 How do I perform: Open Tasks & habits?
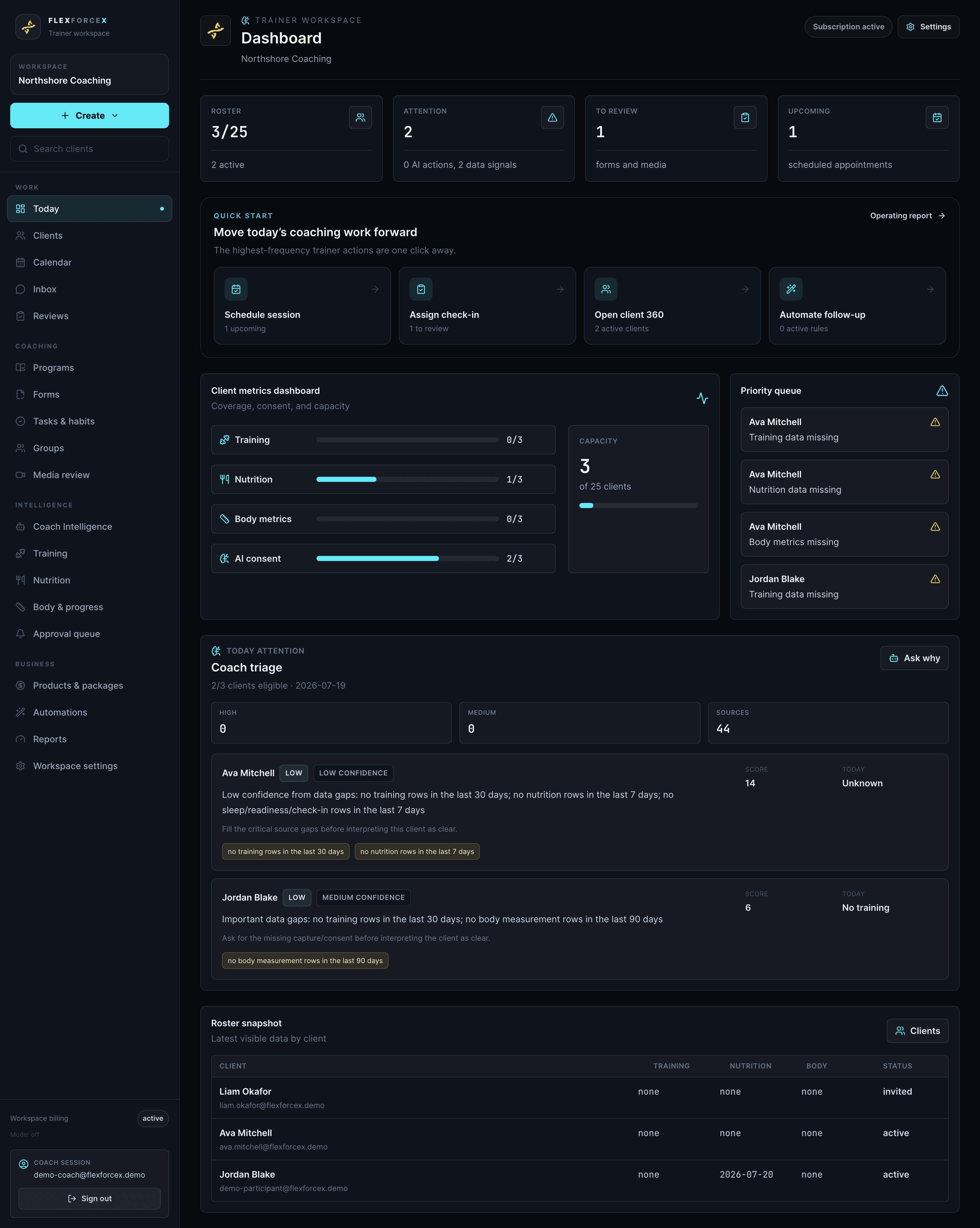89,422
